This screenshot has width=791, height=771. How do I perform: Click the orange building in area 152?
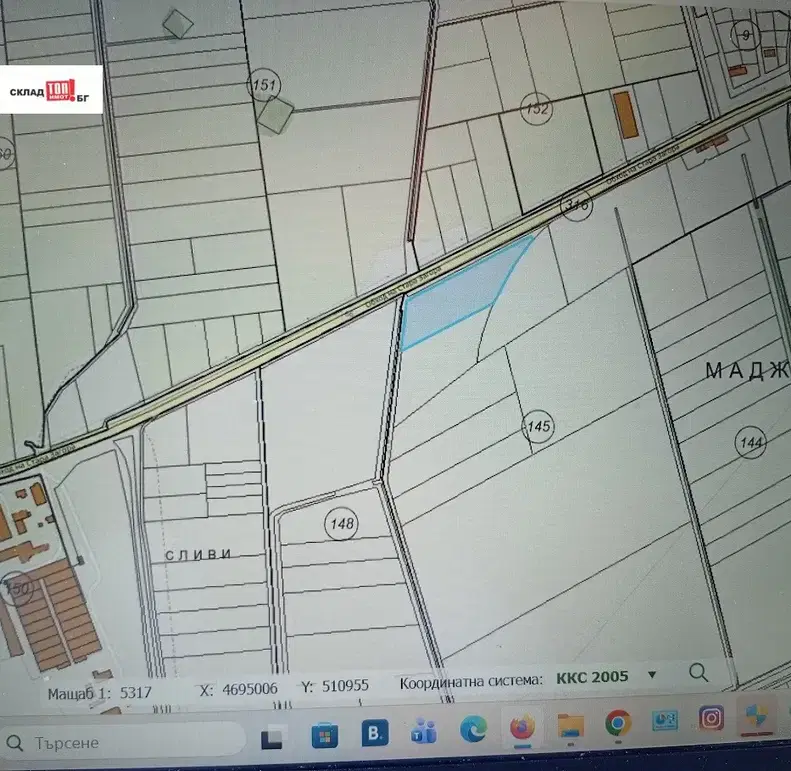pyautogui.click(x=625, y=115)
